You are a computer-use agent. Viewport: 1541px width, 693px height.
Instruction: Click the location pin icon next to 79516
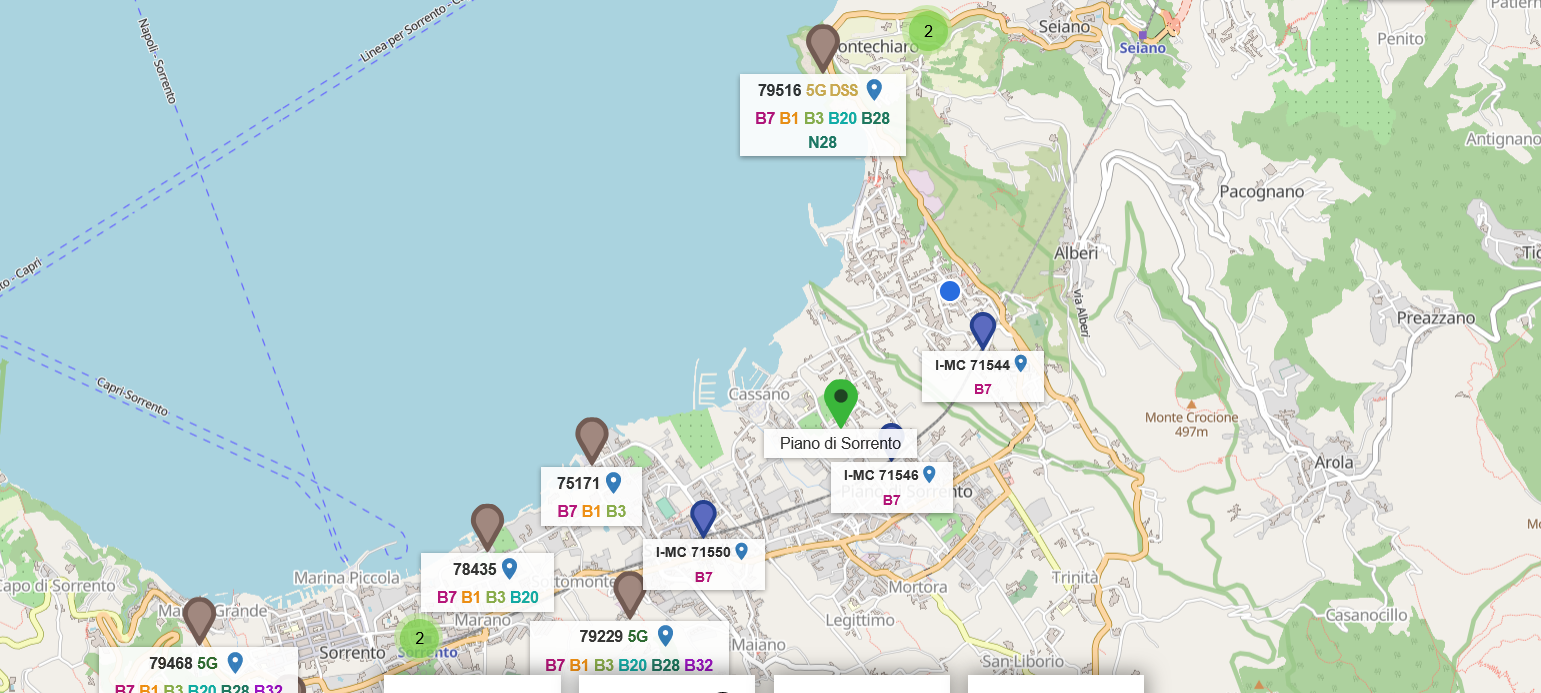point(874,90)
